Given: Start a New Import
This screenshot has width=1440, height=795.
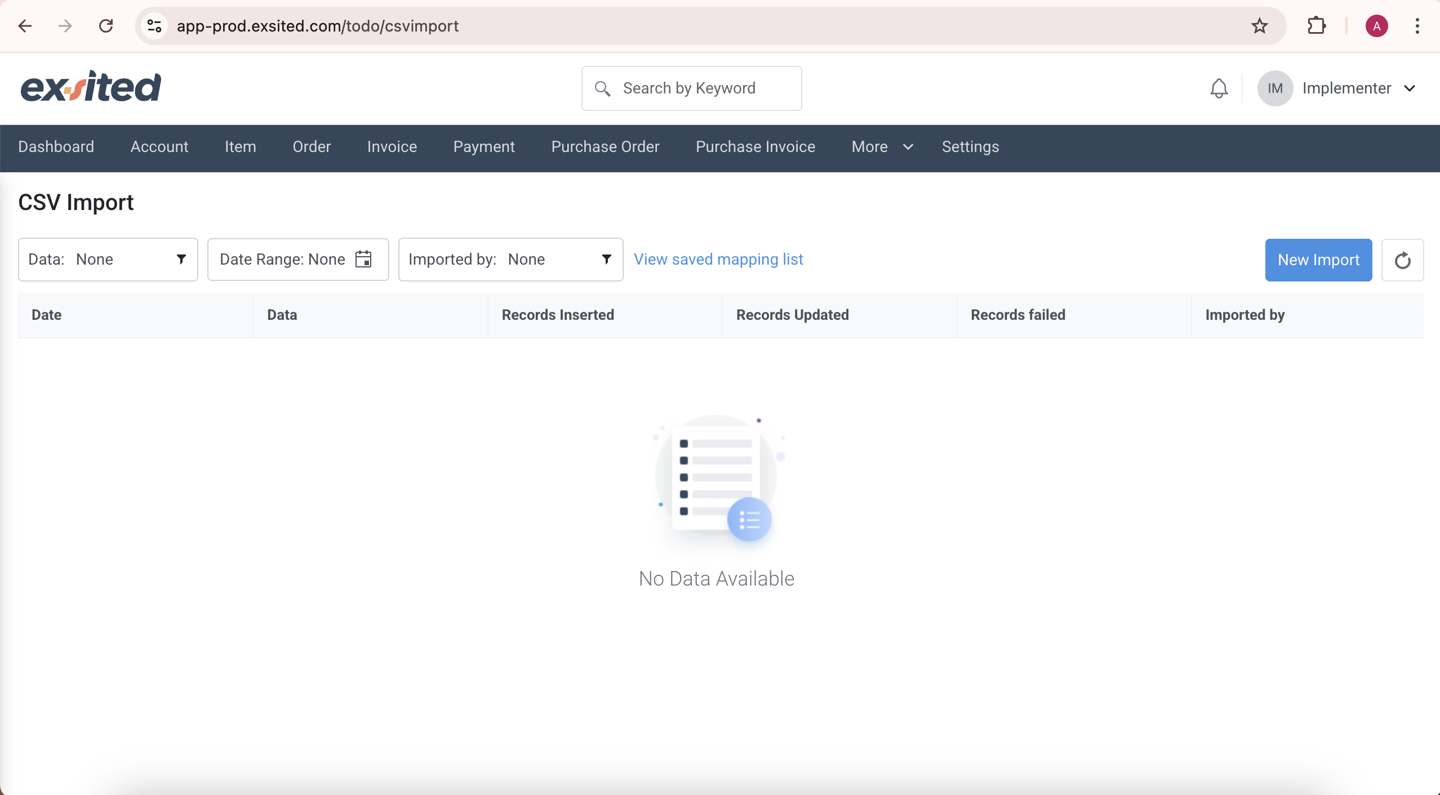Looking at the screenshot, I should [x=1318, y=260].
